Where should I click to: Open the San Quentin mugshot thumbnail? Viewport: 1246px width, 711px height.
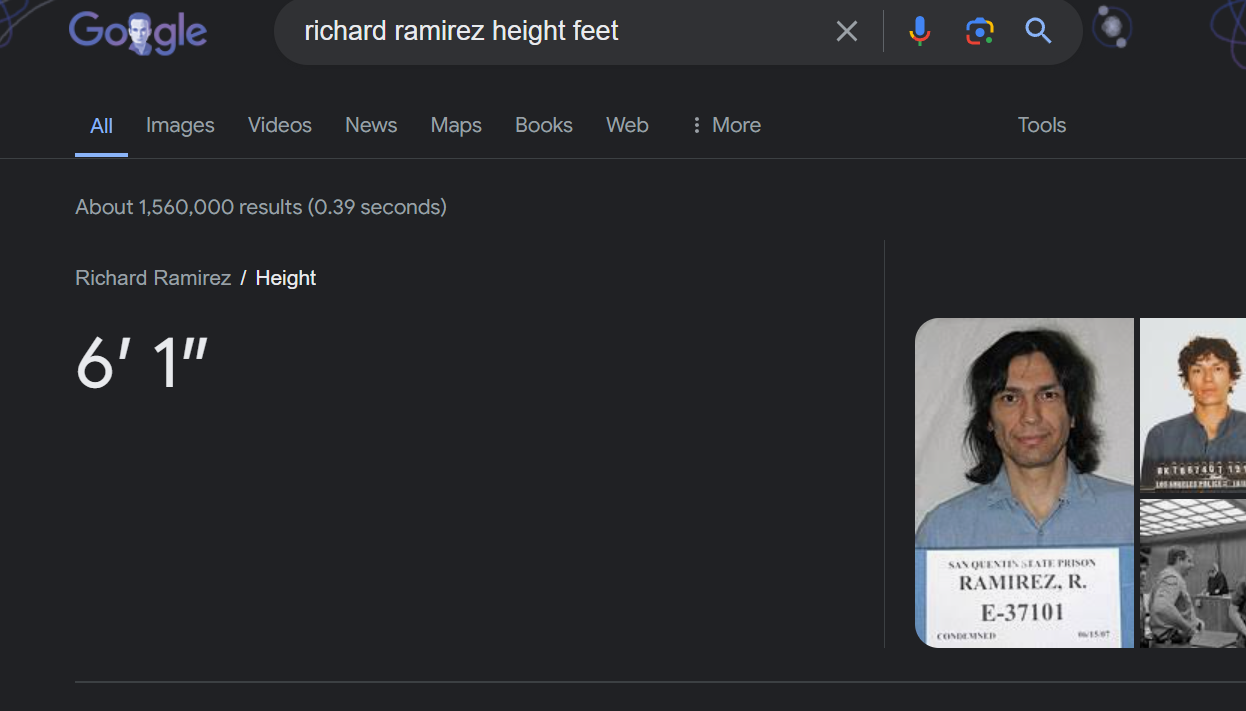click(x=1024, y=482)
